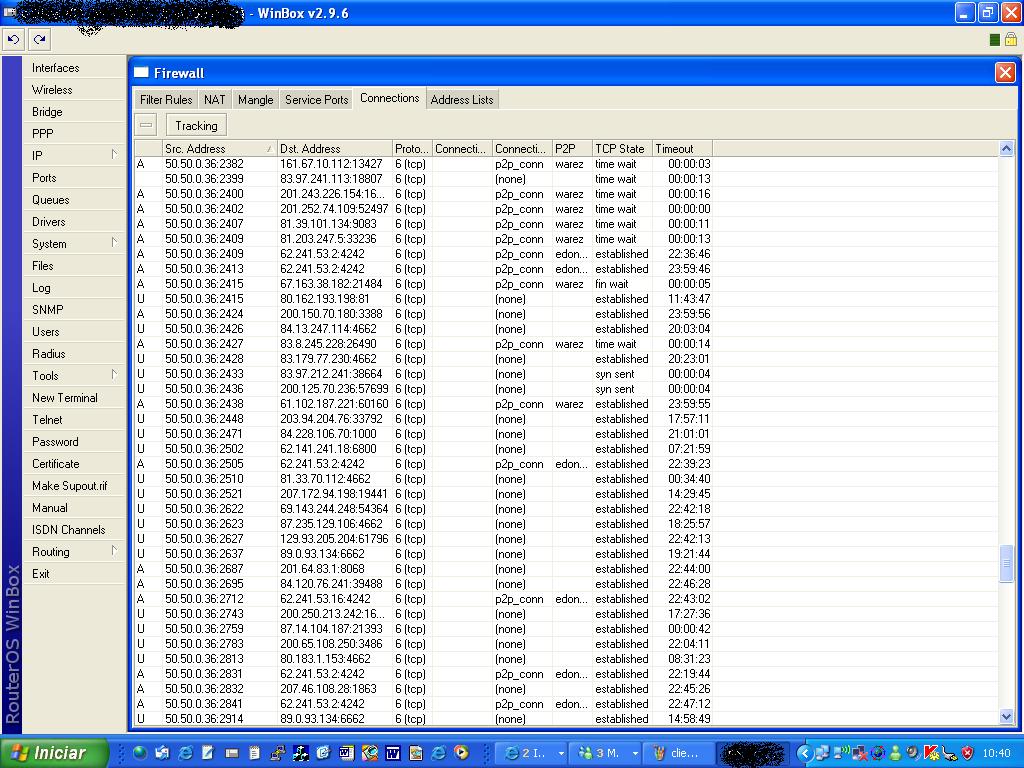Show hidden system tray icons
This screenshot has height=768, width=1024.
click(x=805, y=754)
